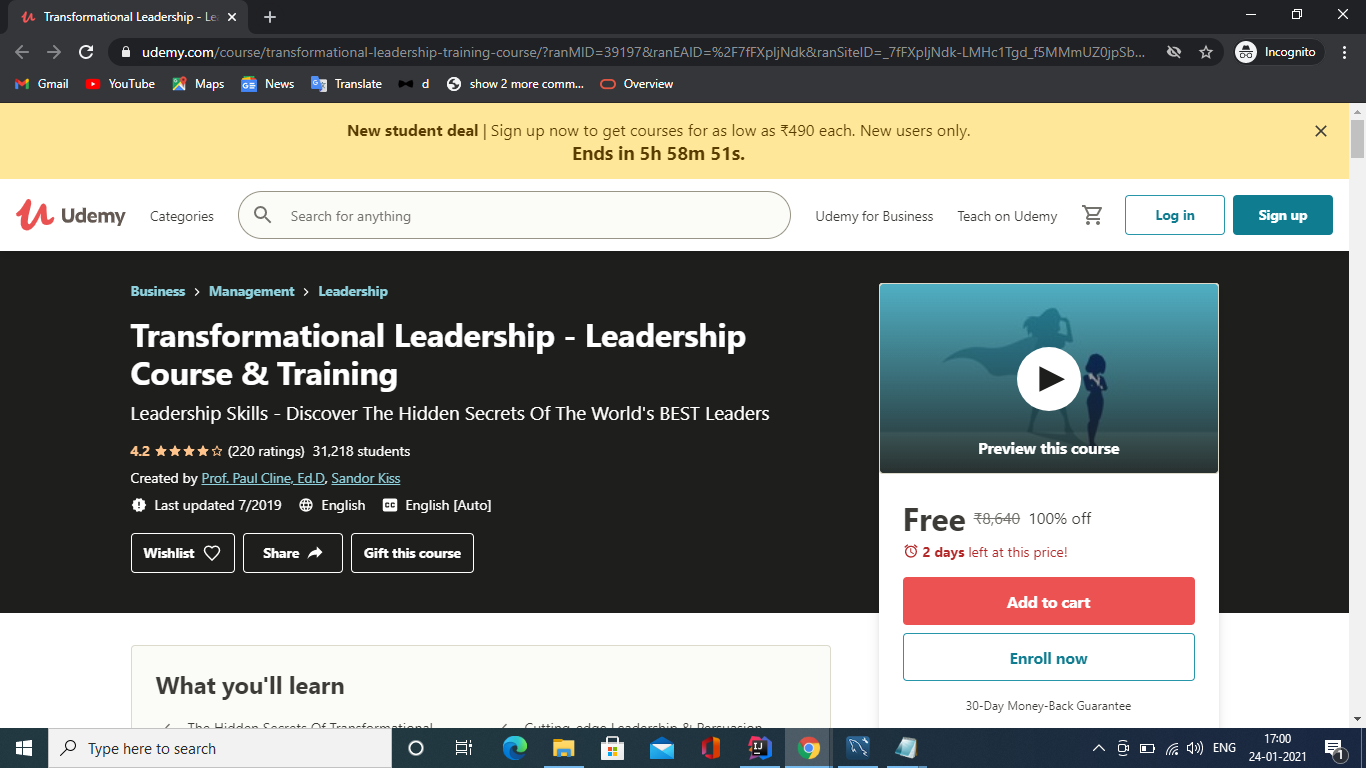Share this course

(x=293, y=553)
